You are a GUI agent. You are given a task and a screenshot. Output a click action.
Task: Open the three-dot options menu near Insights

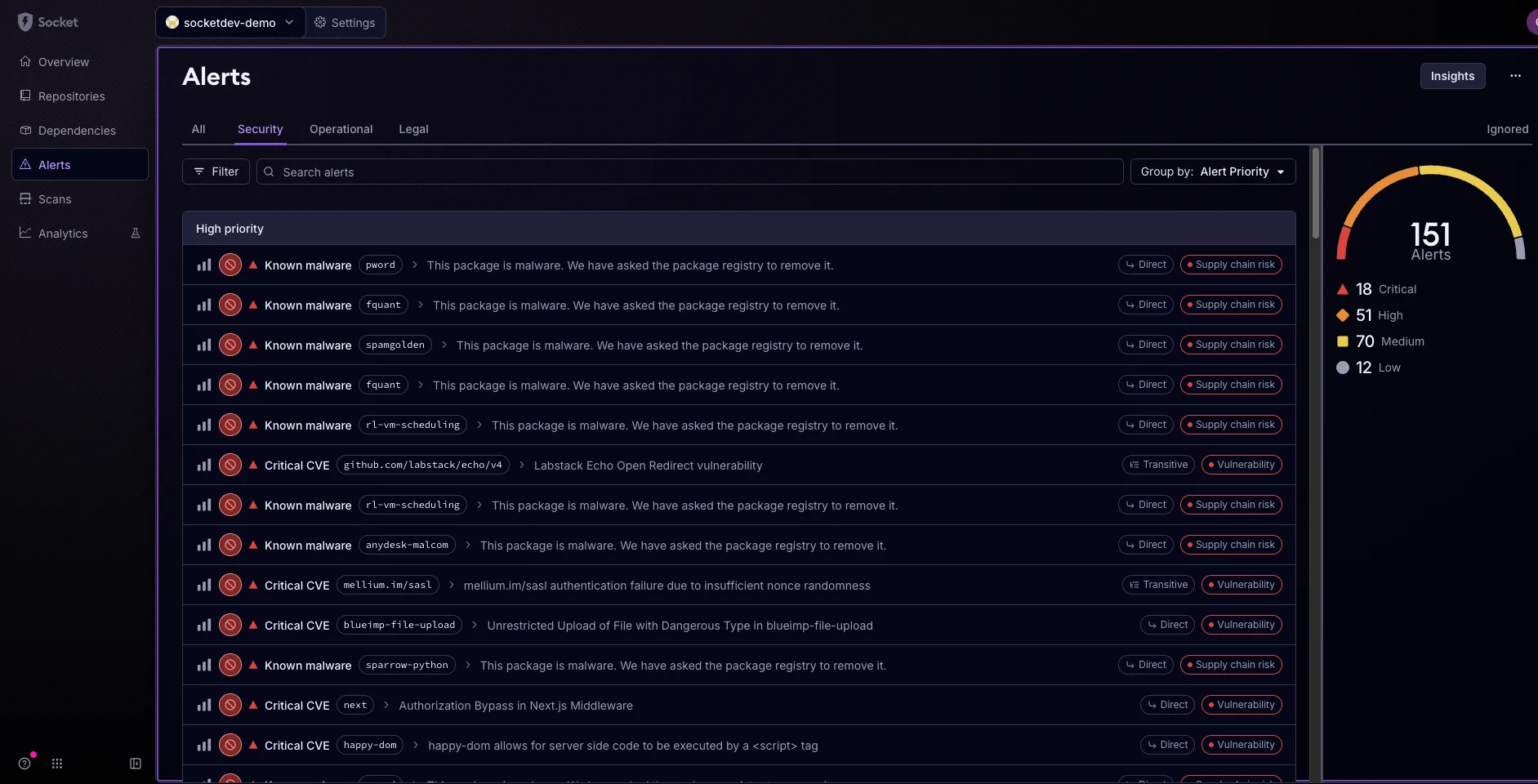point(1515,76)
